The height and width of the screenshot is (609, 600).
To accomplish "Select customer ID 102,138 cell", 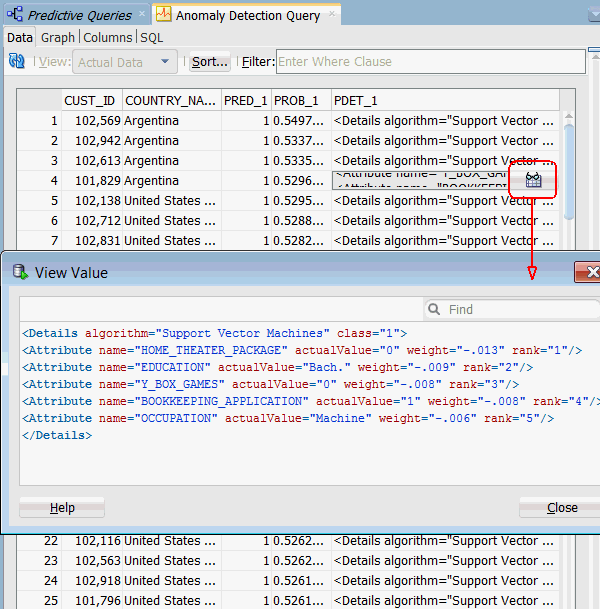I will [92, 201].
